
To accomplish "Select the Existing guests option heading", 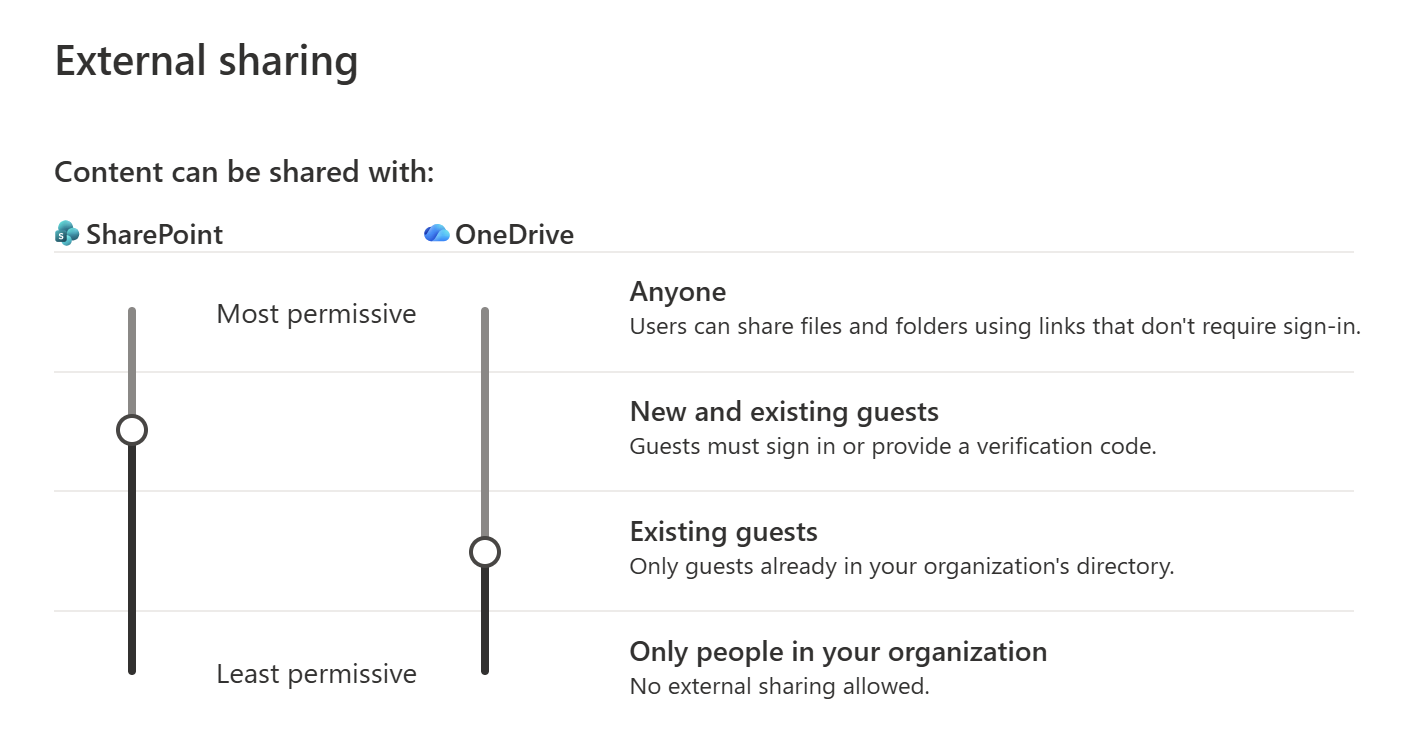I will (723, 531).
